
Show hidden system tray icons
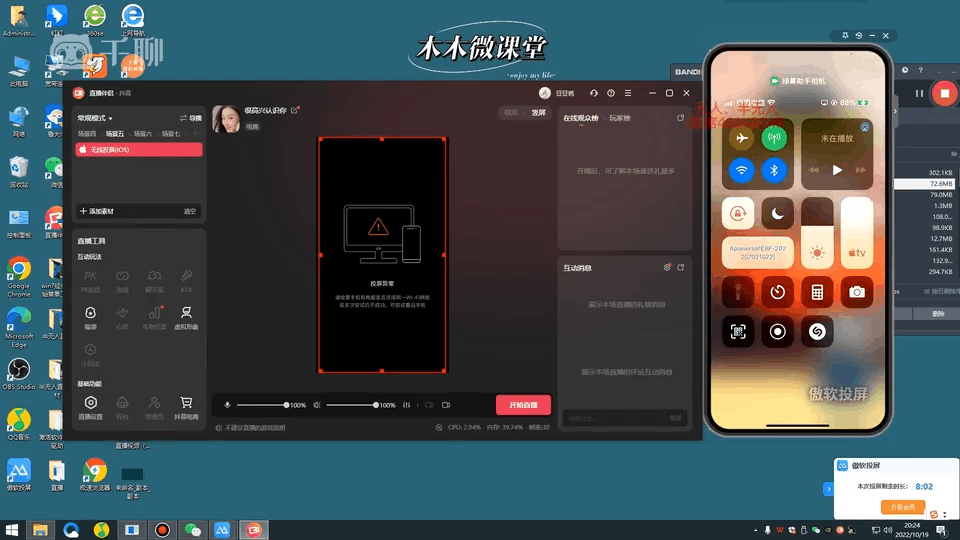pyautogui.click(x=755, y=530)
